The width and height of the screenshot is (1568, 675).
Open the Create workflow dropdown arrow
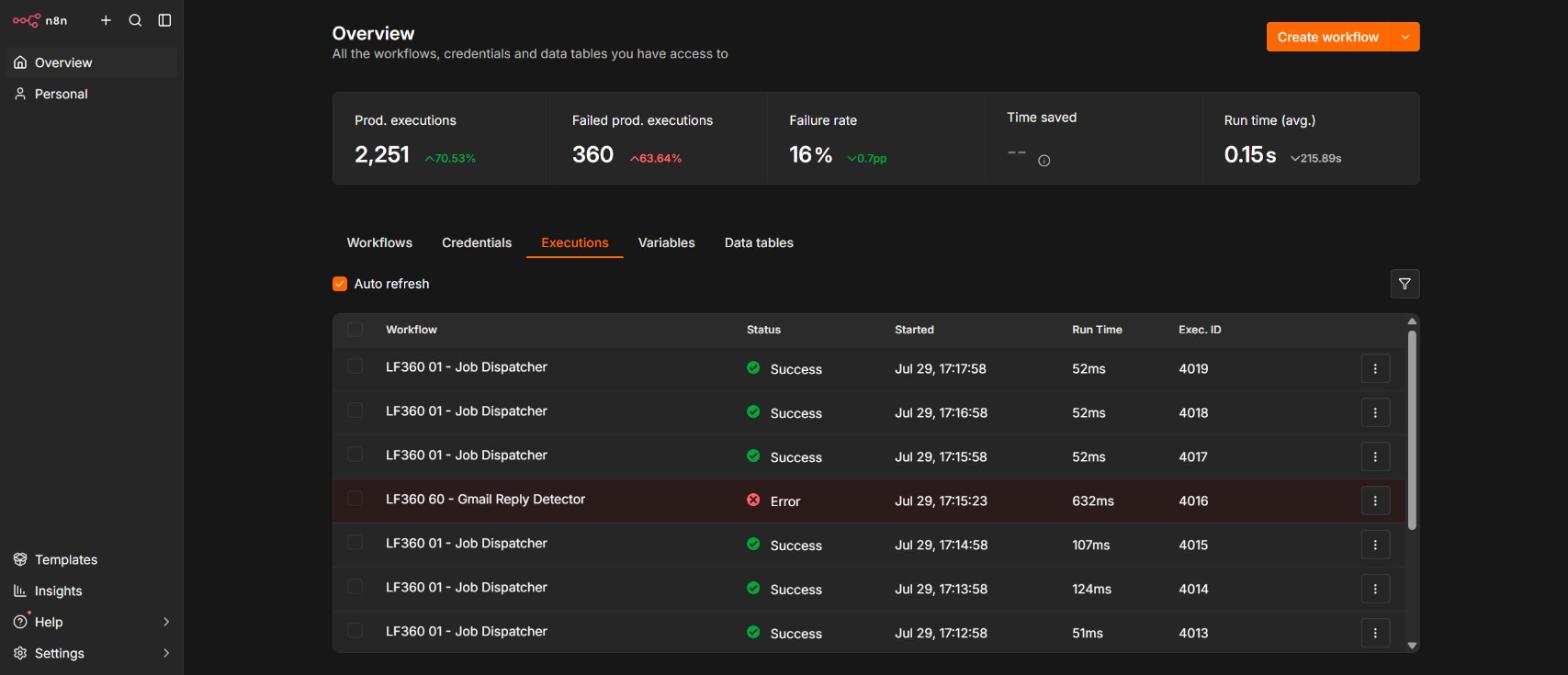(x=1405, y=37)
